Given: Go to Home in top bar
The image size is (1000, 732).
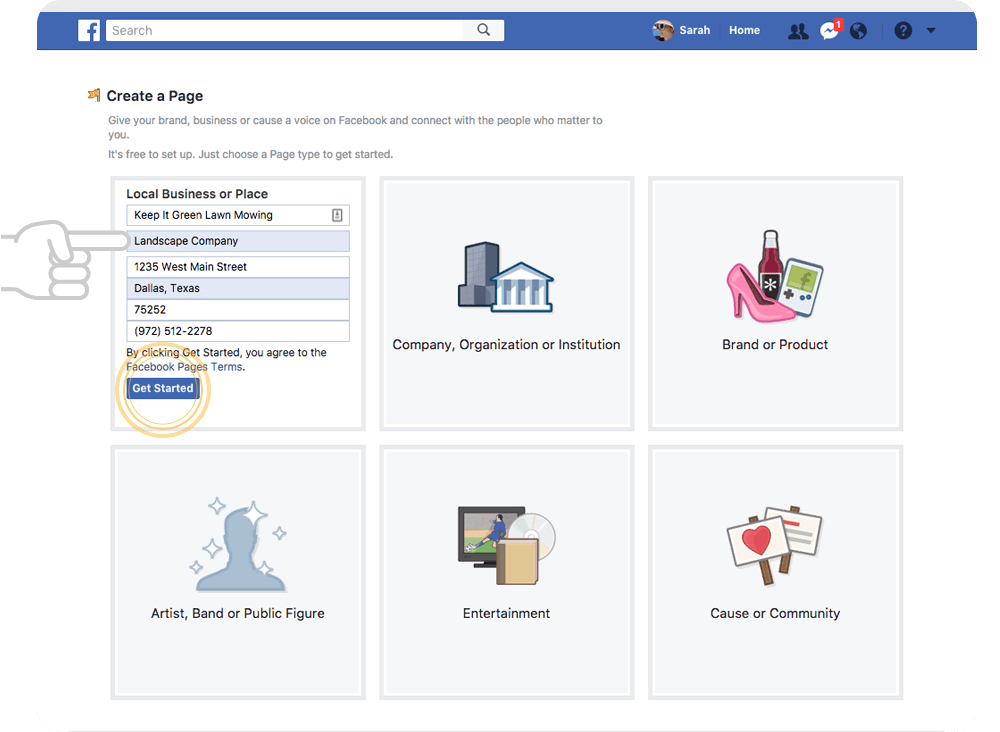Looking at the screenshot, I should tap(744, 30).
